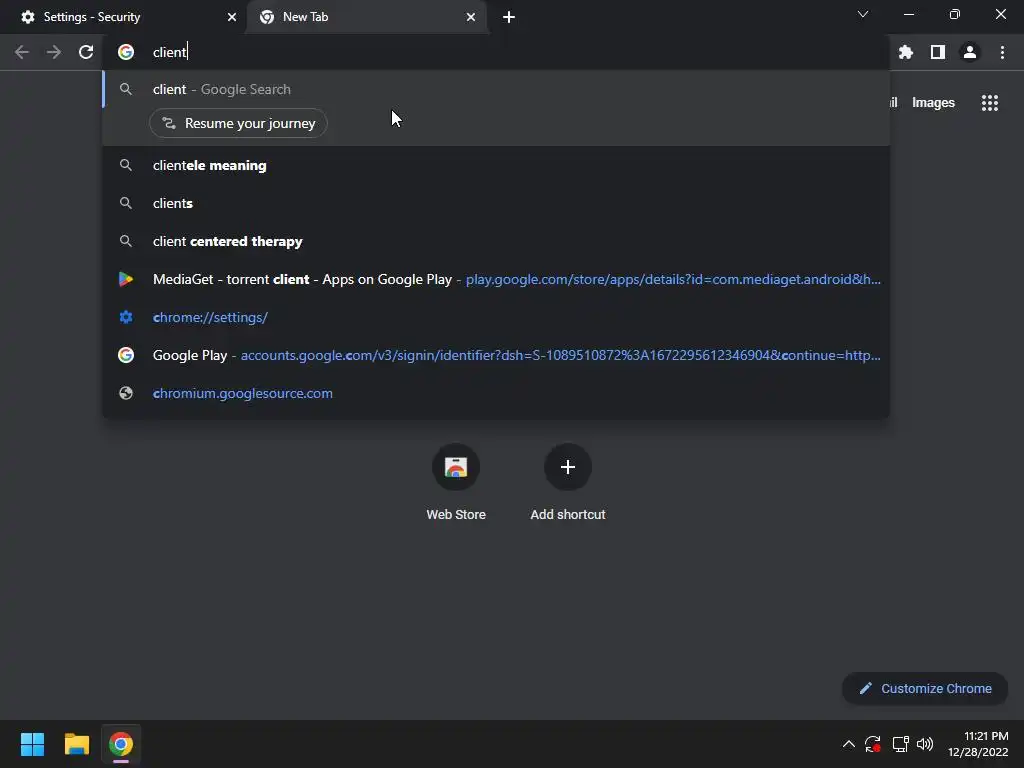
Task: Click the Google icon in address bar
Action: (126, 52)
